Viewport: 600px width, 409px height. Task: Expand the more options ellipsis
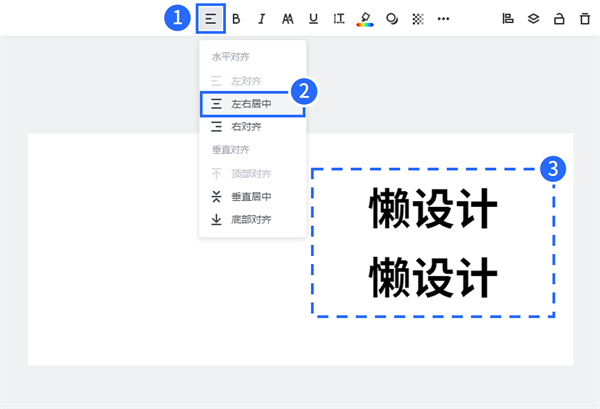point(443,18)
